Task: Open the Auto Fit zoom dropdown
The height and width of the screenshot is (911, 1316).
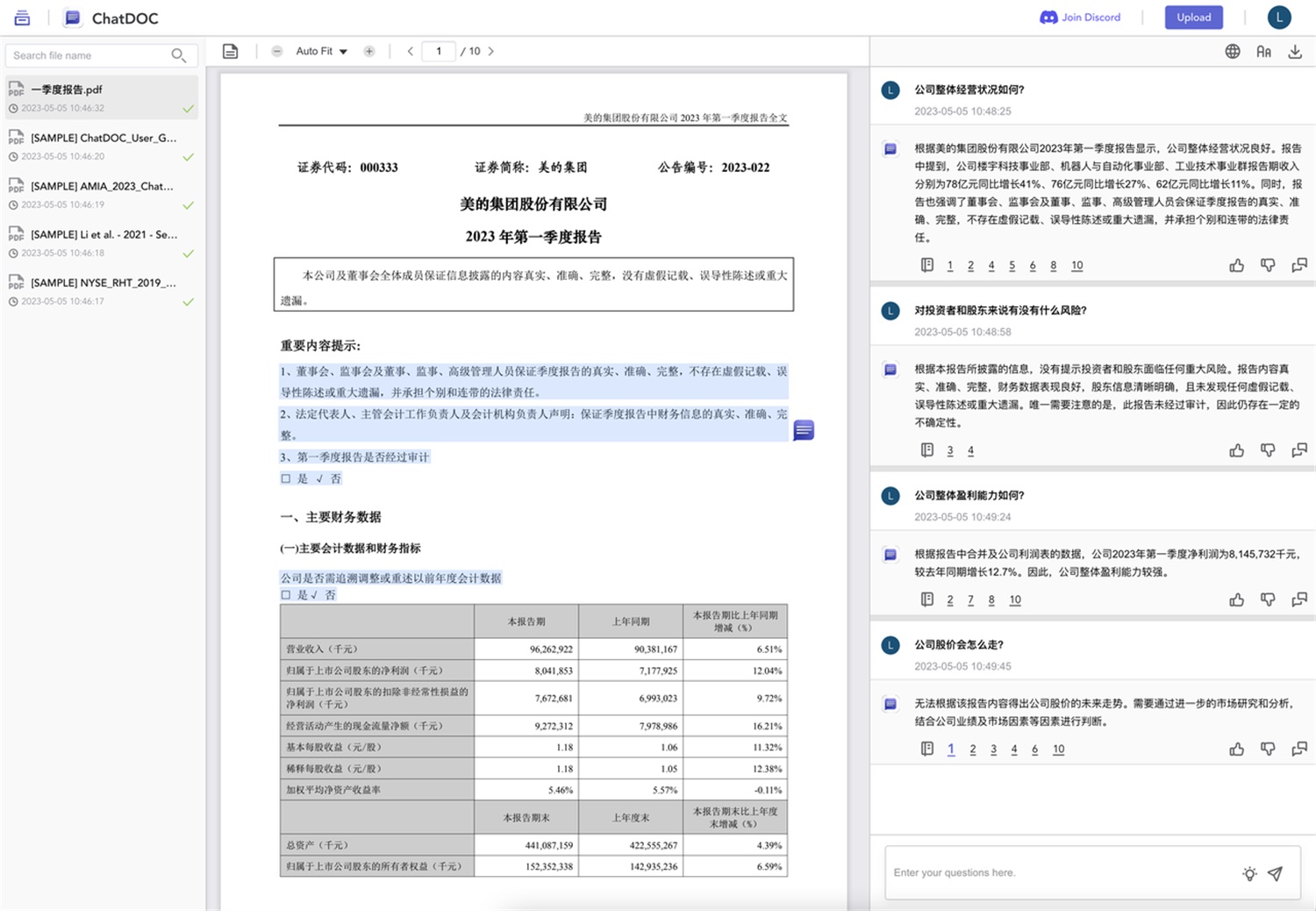Action: [321, 51]
